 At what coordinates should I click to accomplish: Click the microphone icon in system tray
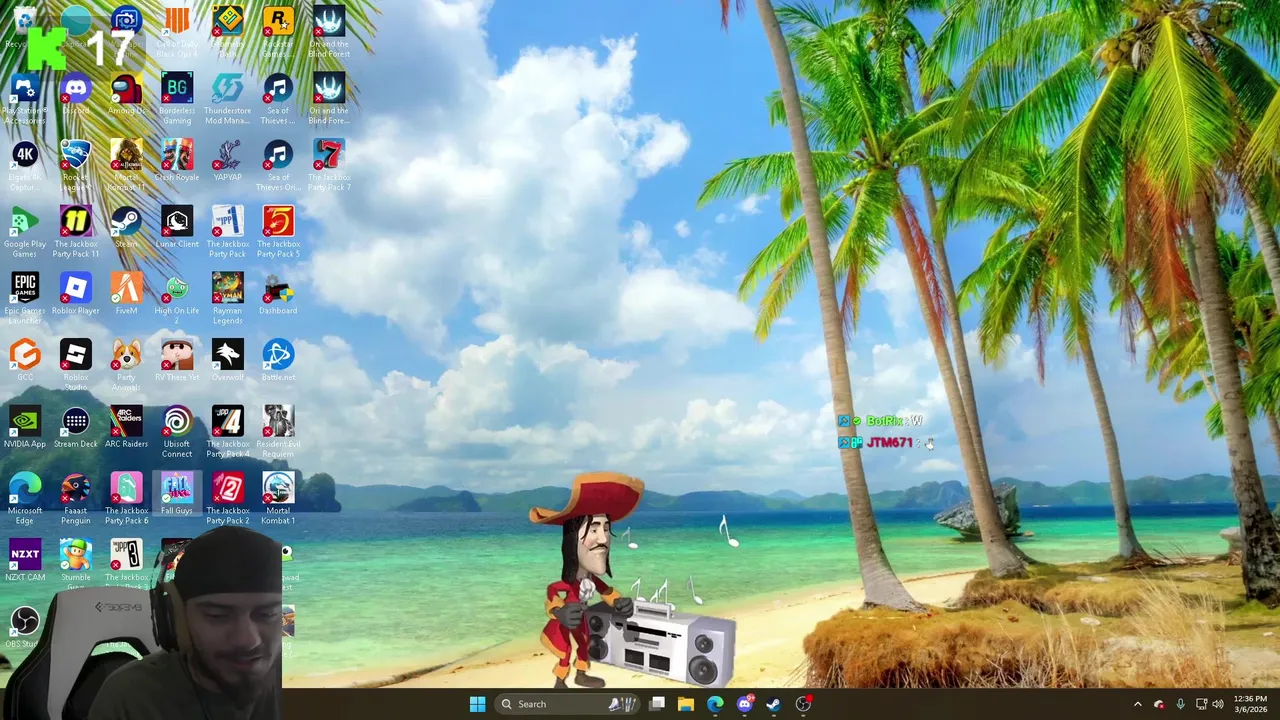pyautogui.click(x=1181, y=704)
